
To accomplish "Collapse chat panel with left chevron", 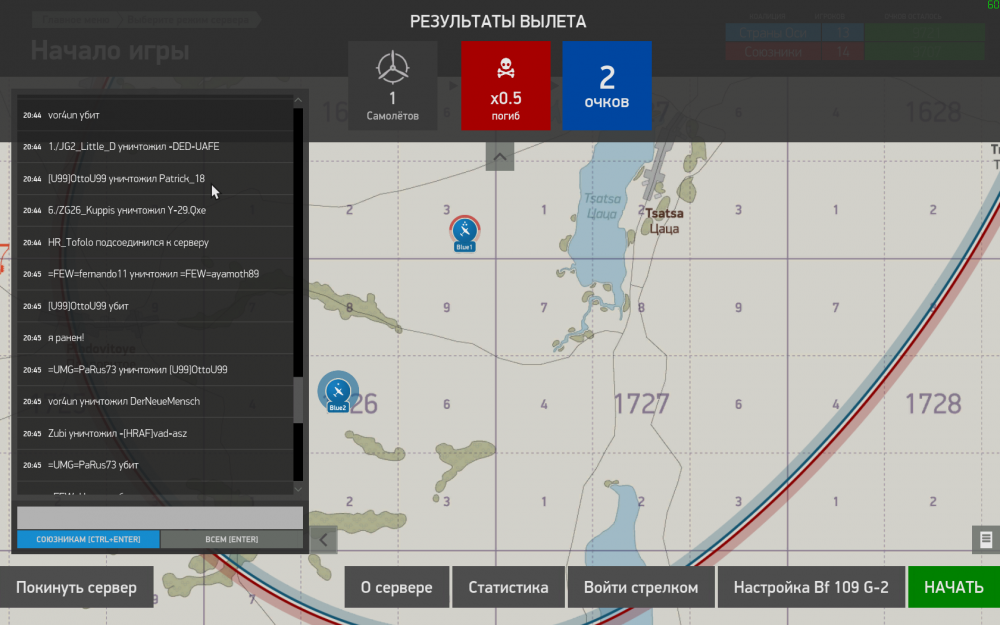I will [323, 540].
